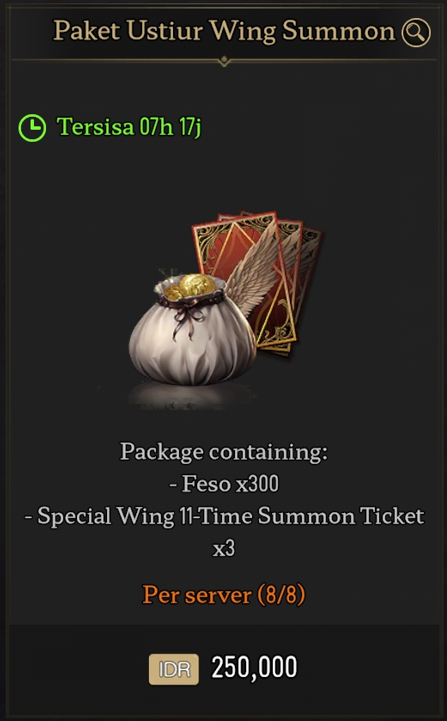The image size is (447, 721).
Task: Select the Tersisa 07h 17j remaining time
Action: point(129,127)
